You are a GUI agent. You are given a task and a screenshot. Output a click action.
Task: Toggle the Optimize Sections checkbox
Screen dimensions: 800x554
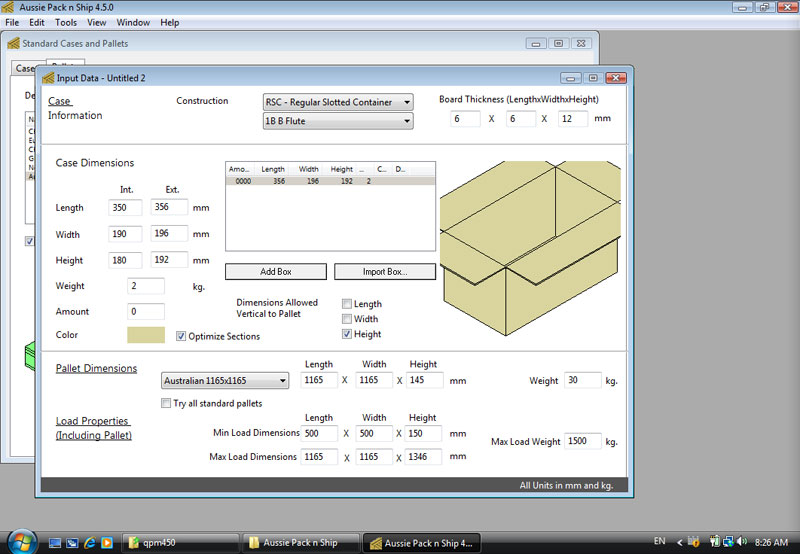[x=181, y=336]
